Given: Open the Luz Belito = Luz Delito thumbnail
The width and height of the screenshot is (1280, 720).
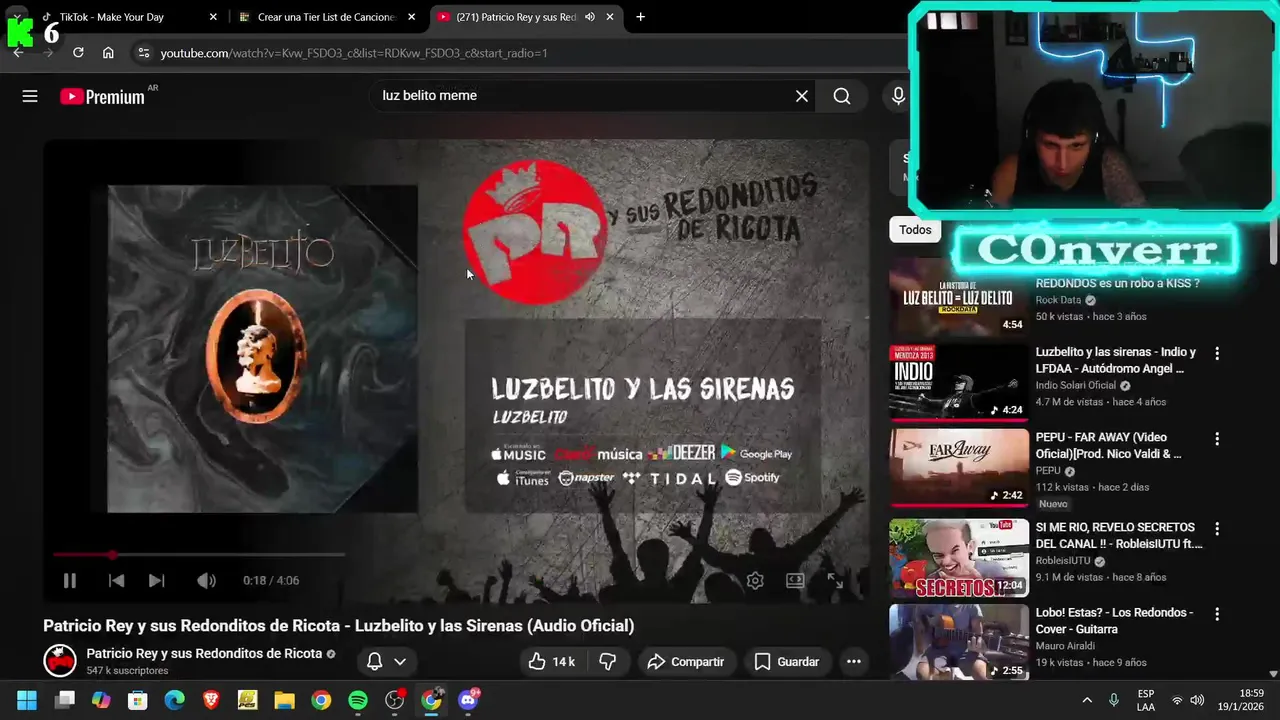Looking at the screenshot, I should coord(959,297).
